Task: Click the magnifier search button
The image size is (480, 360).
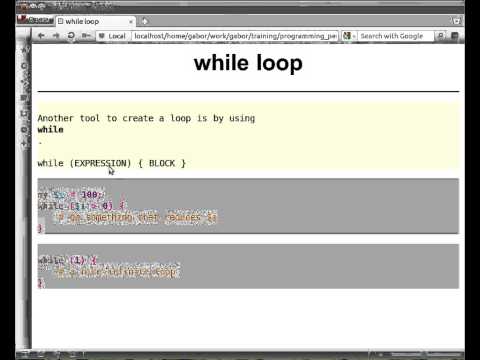Action: click(440, 36)
